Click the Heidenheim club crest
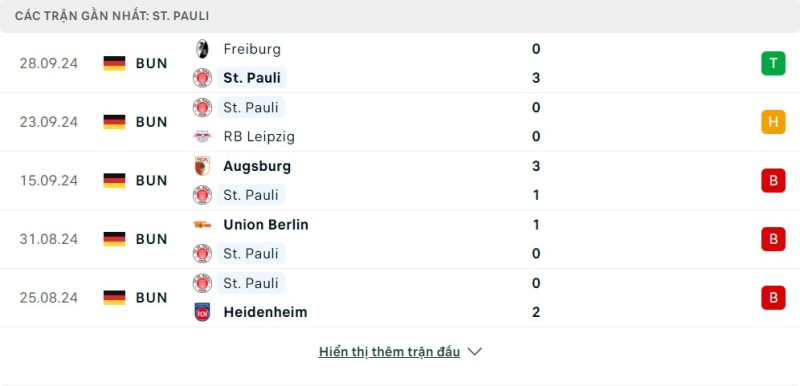This screenshot has width=800, height=386. [x=203, y=312]
